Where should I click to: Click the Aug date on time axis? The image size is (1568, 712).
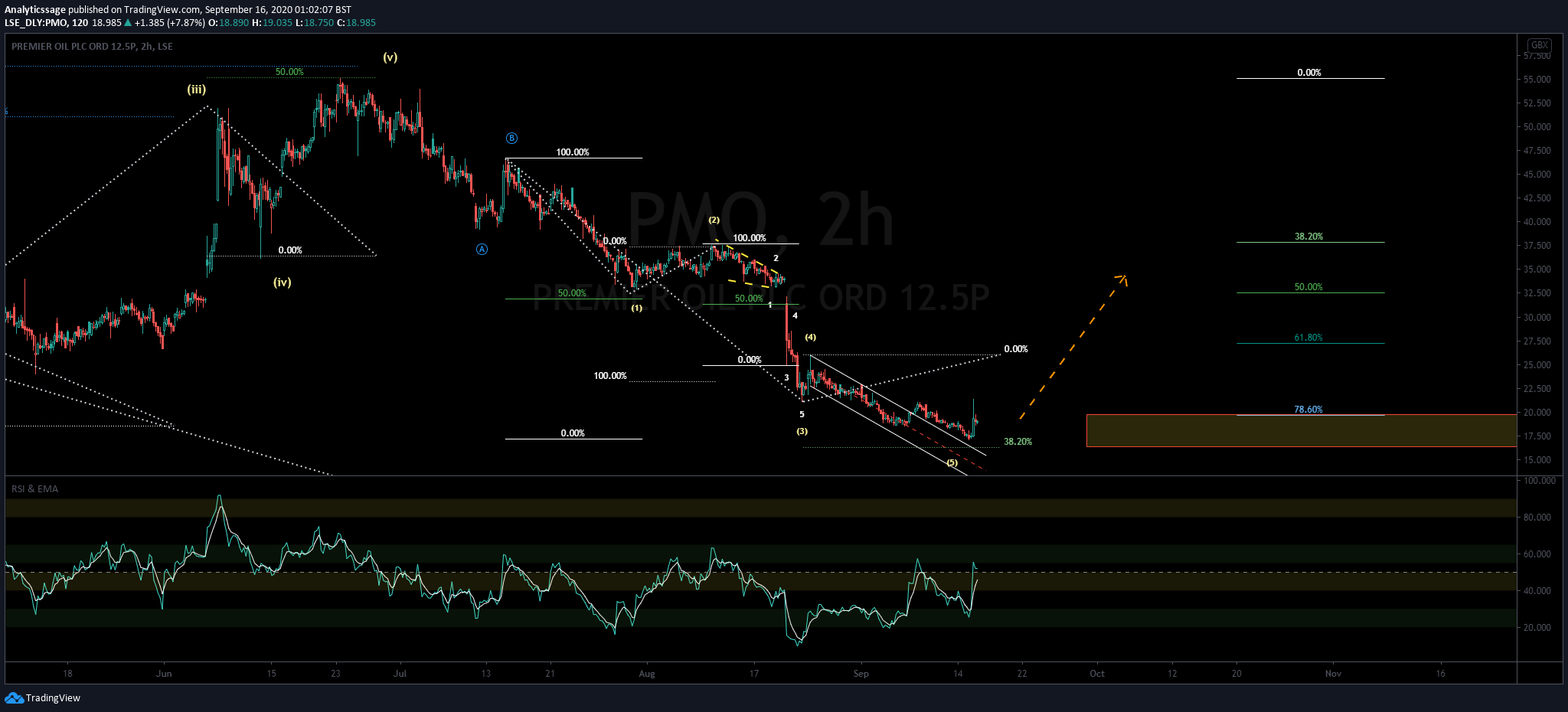(647, 674)
